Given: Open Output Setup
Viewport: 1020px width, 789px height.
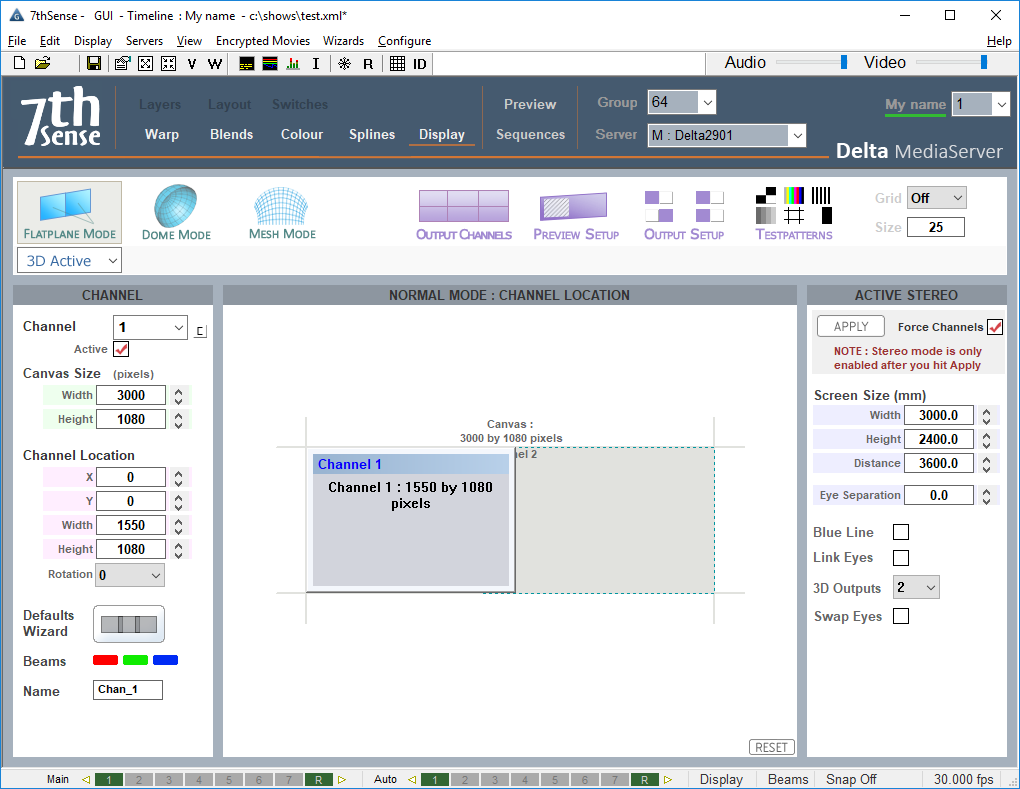Looking at the screenshot, I should tap(684, 215).
